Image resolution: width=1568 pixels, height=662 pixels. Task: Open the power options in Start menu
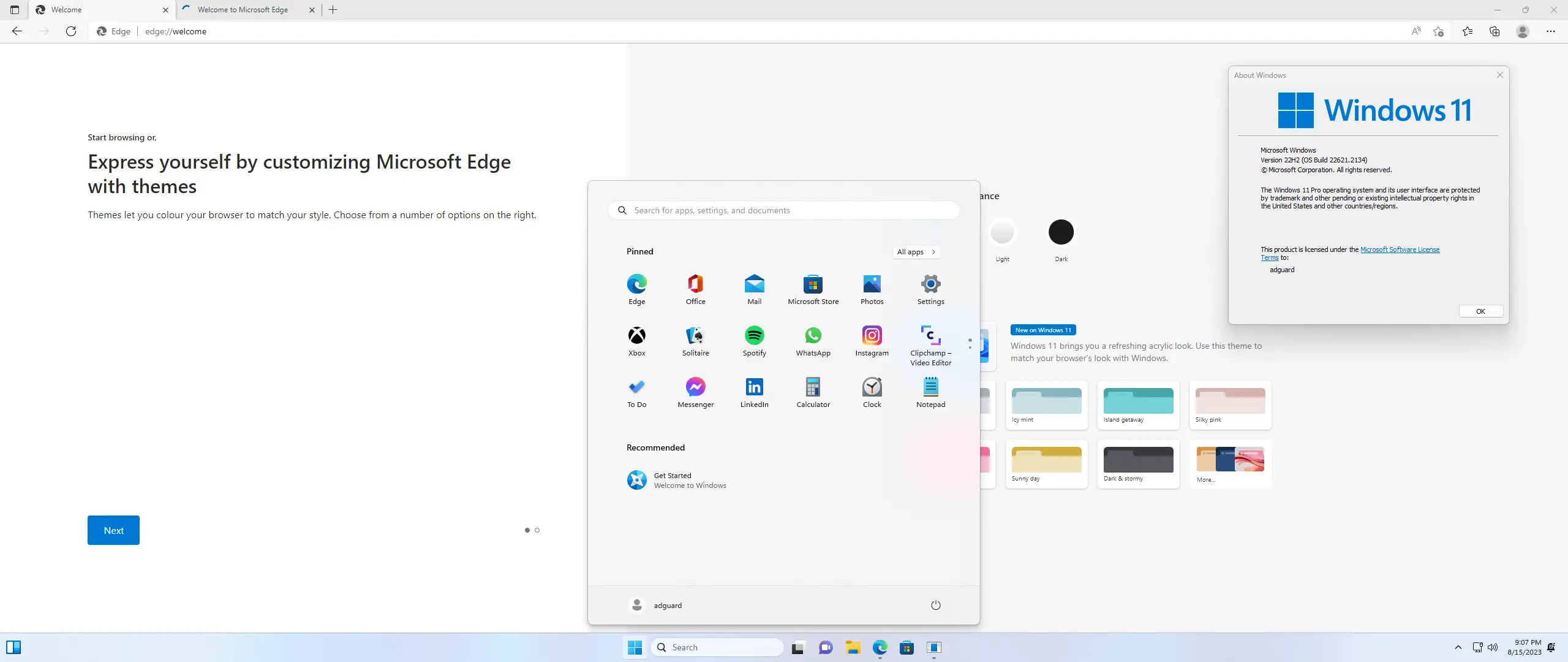point(935,605)
